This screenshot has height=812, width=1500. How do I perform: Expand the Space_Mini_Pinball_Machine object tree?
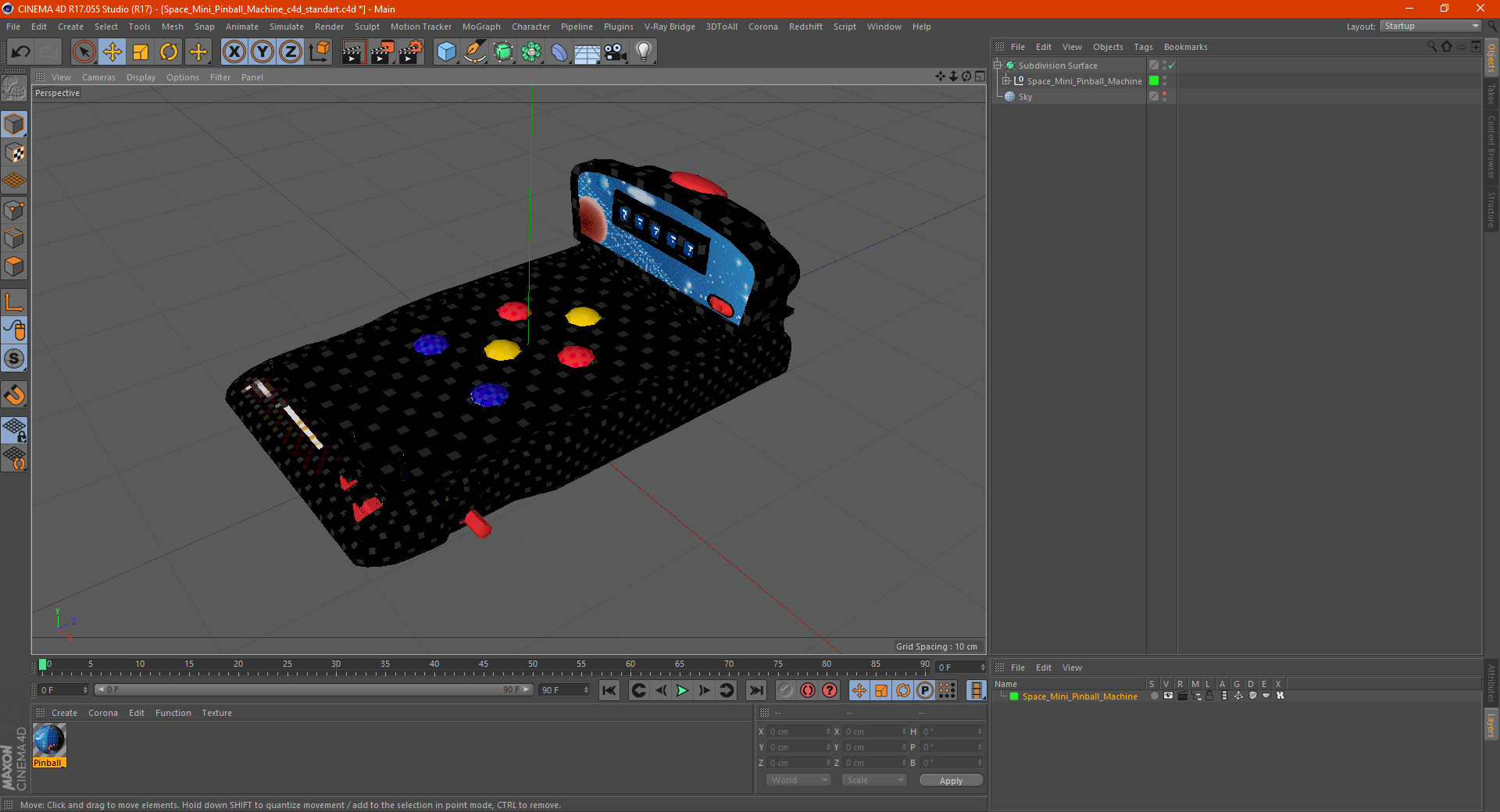pyautogui.click(x=1006, y=80)
